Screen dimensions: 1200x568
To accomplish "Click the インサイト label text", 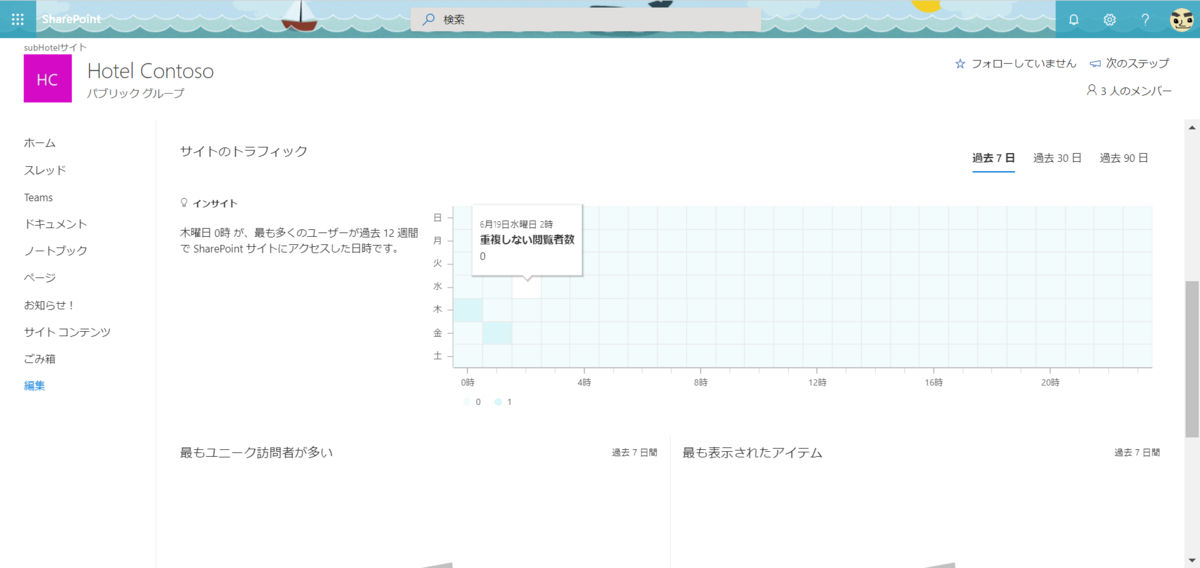I will click(x=215, y=203).
